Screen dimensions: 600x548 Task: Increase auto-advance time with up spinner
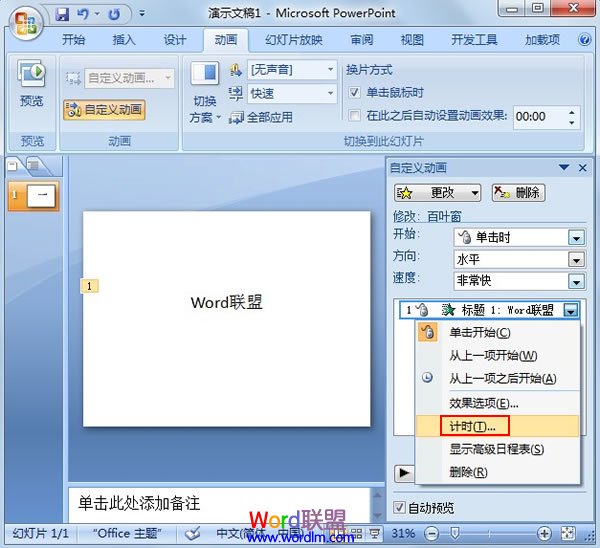click(572, 112)
